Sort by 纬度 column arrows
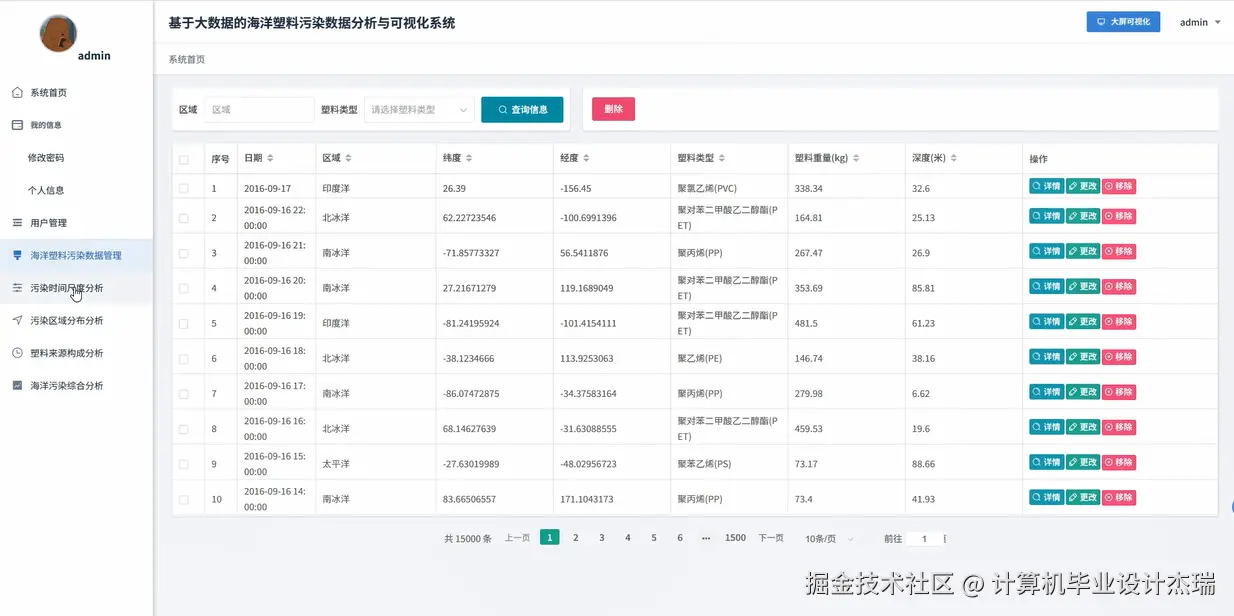 pos(469,158)
